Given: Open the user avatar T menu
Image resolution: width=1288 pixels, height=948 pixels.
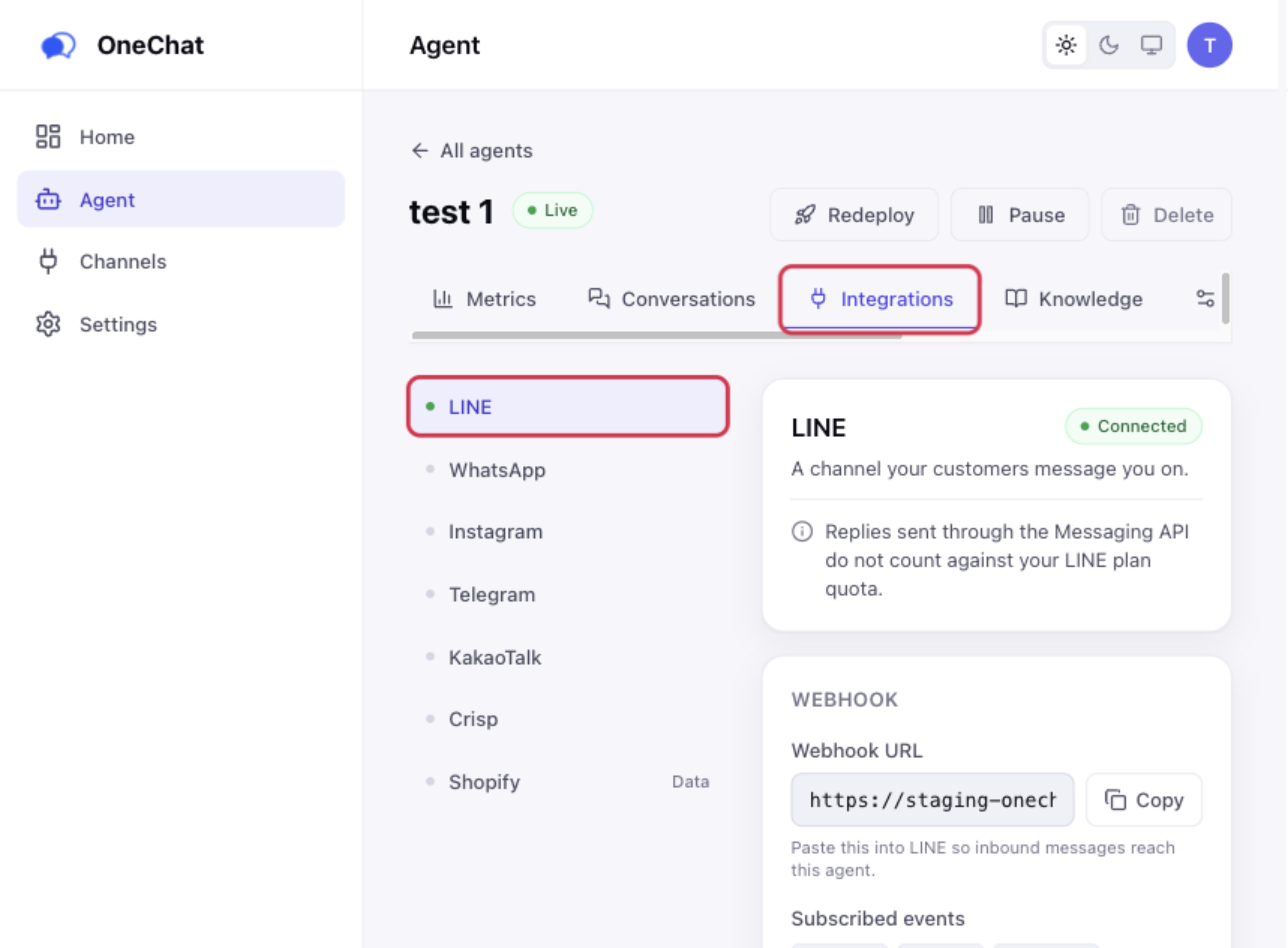Looking at the screenshot, I should (1210, 45).
